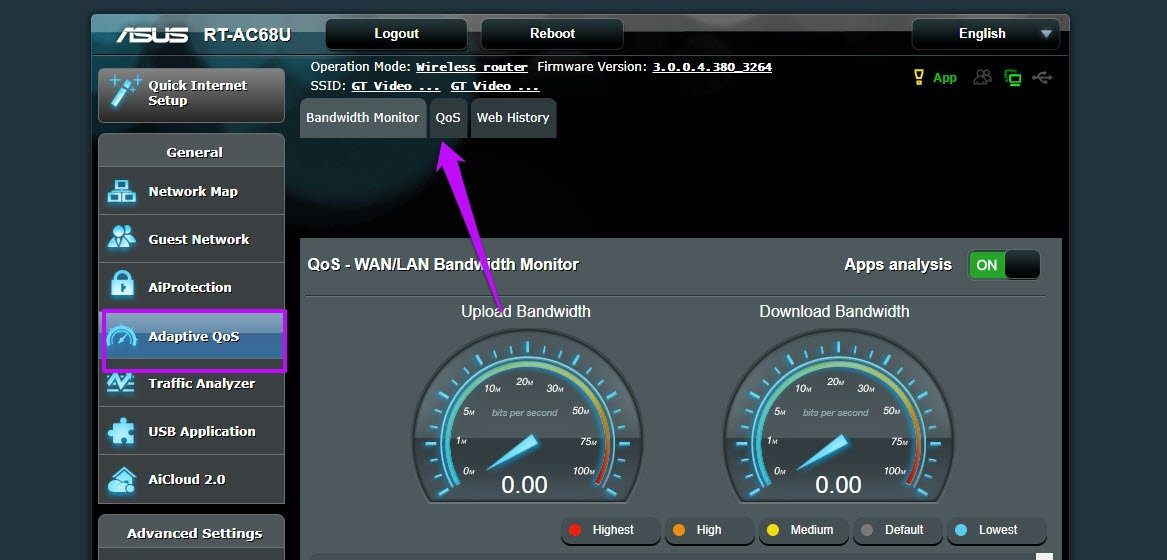
Task: Click the App link text
Action: click(x=944, y=77)
